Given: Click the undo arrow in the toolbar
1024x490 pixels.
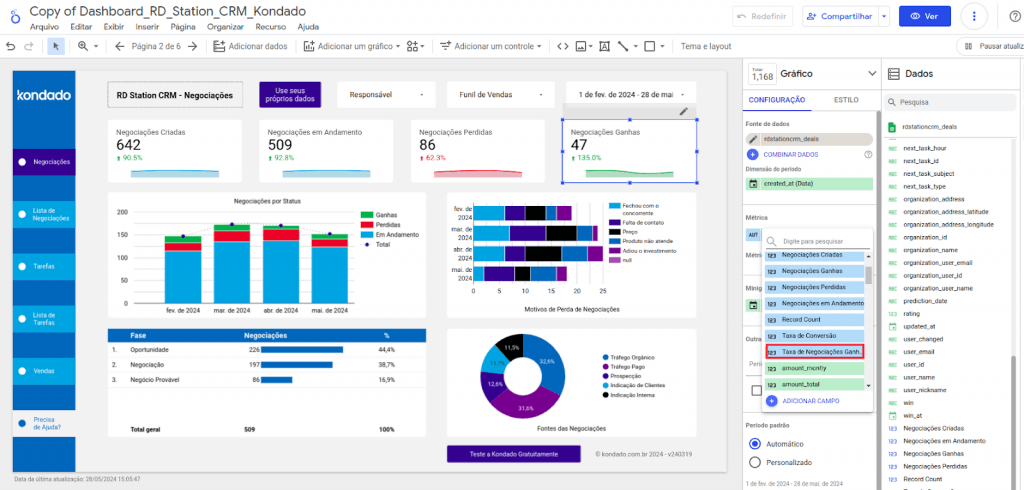Looking at the screenshot, I should pos(10,46).
